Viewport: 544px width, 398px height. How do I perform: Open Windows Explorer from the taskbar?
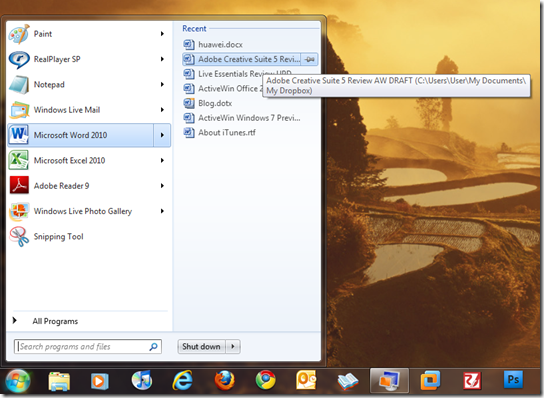59,381
